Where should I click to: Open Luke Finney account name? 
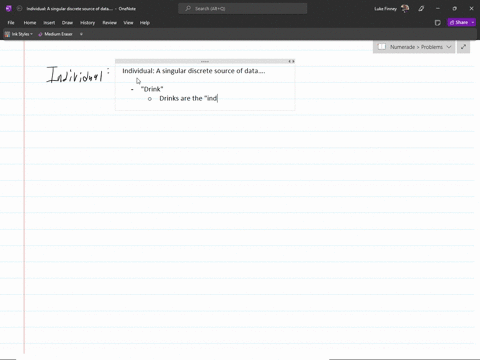pyautogui.click(x=385, y=9)
